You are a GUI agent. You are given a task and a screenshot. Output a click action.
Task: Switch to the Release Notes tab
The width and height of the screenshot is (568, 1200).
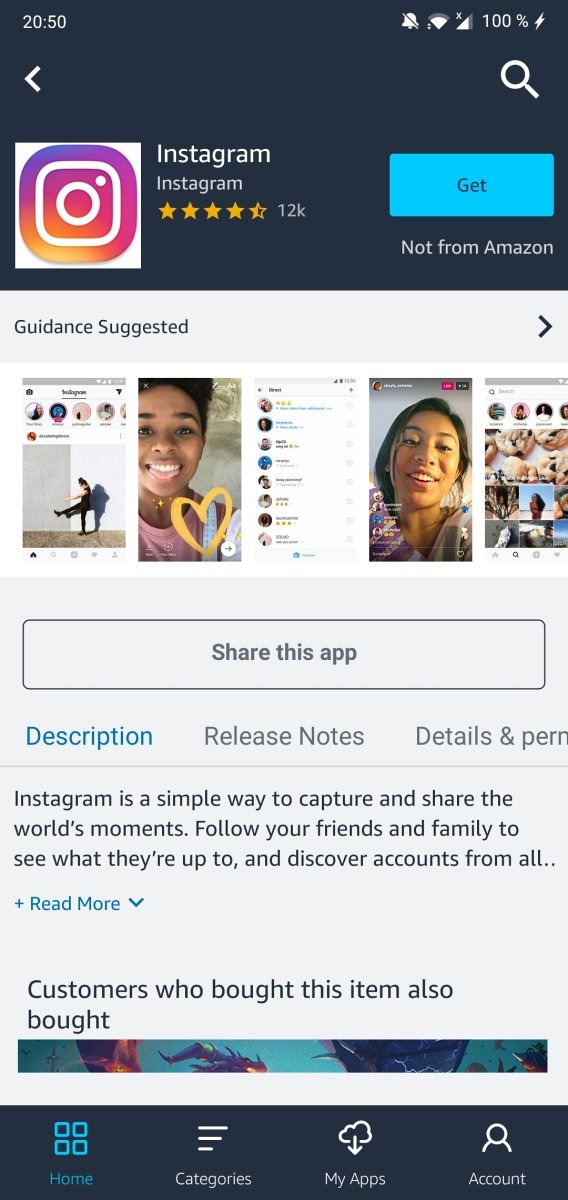[x=284, y=737]
